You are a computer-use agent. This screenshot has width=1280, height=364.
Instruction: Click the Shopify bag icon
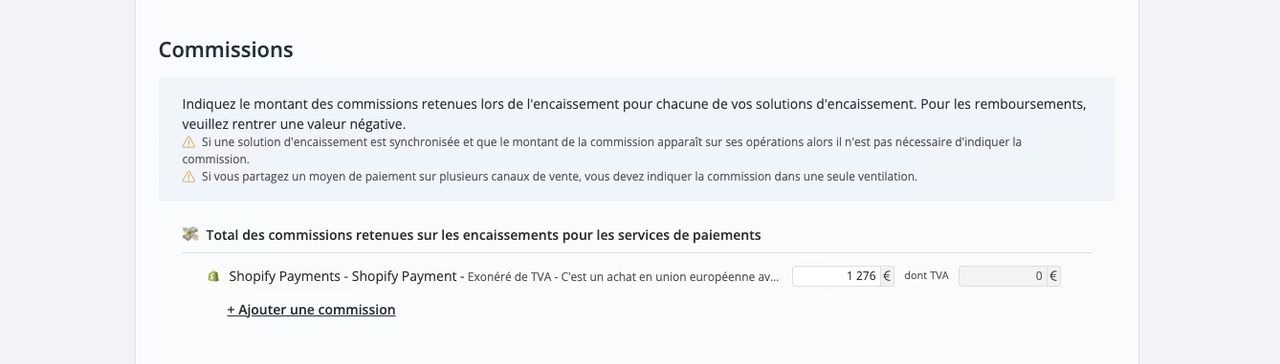click(x=213, y=276)
